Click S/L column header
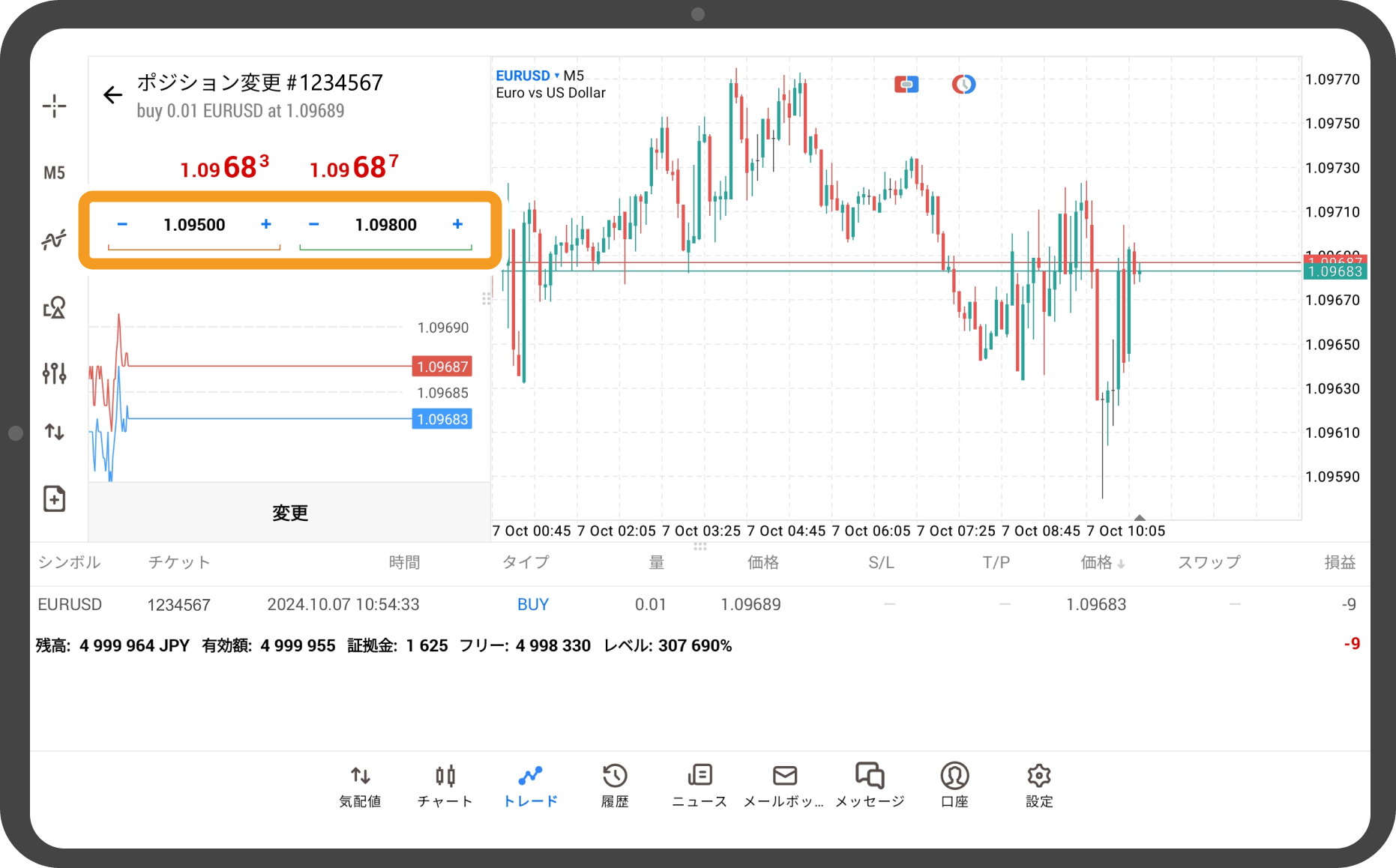The image size is (1396, 868). pyautogui.click(x=881, y=563)
